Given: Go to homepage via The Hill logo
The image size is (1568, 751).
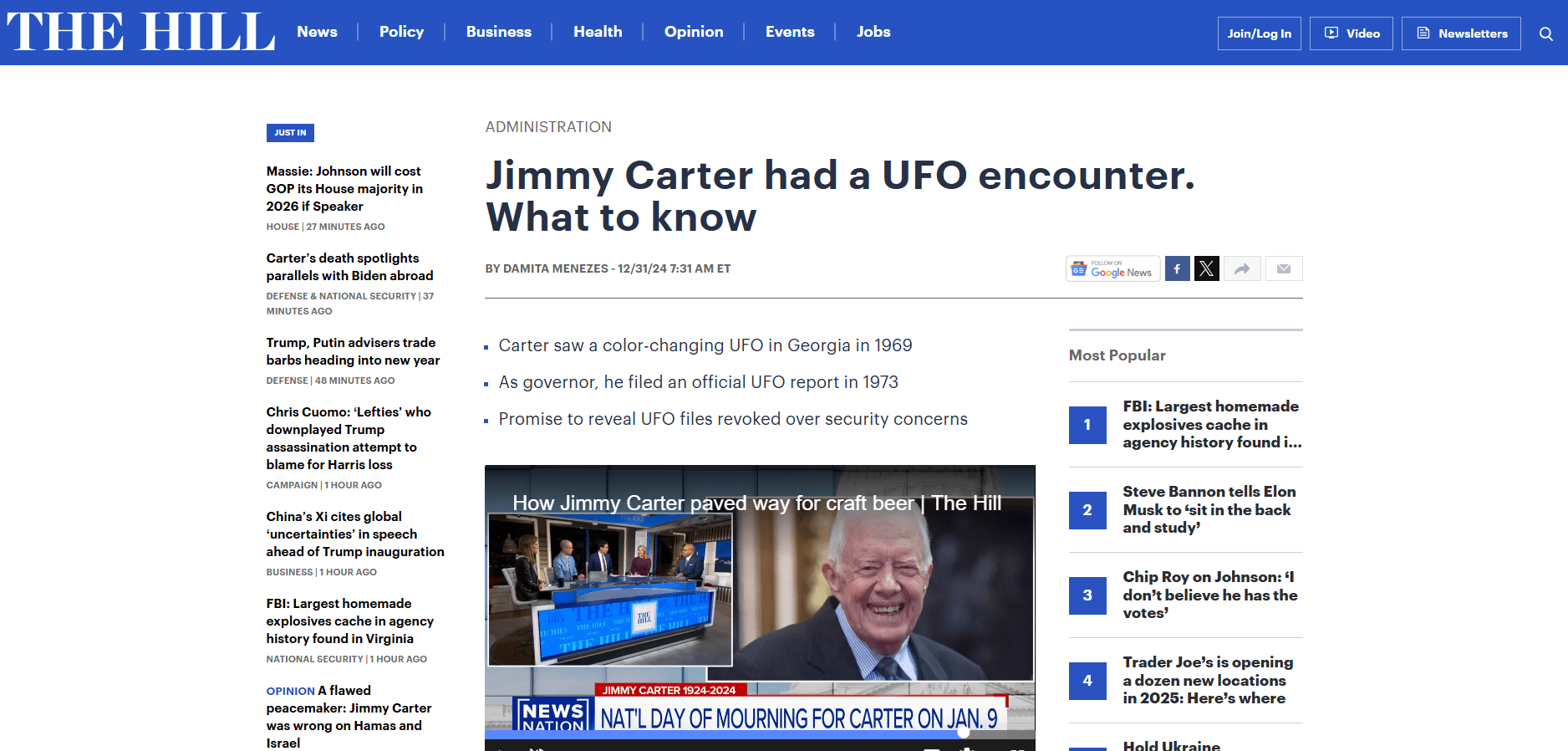Looking at the screenshot, I should point(140,32).
